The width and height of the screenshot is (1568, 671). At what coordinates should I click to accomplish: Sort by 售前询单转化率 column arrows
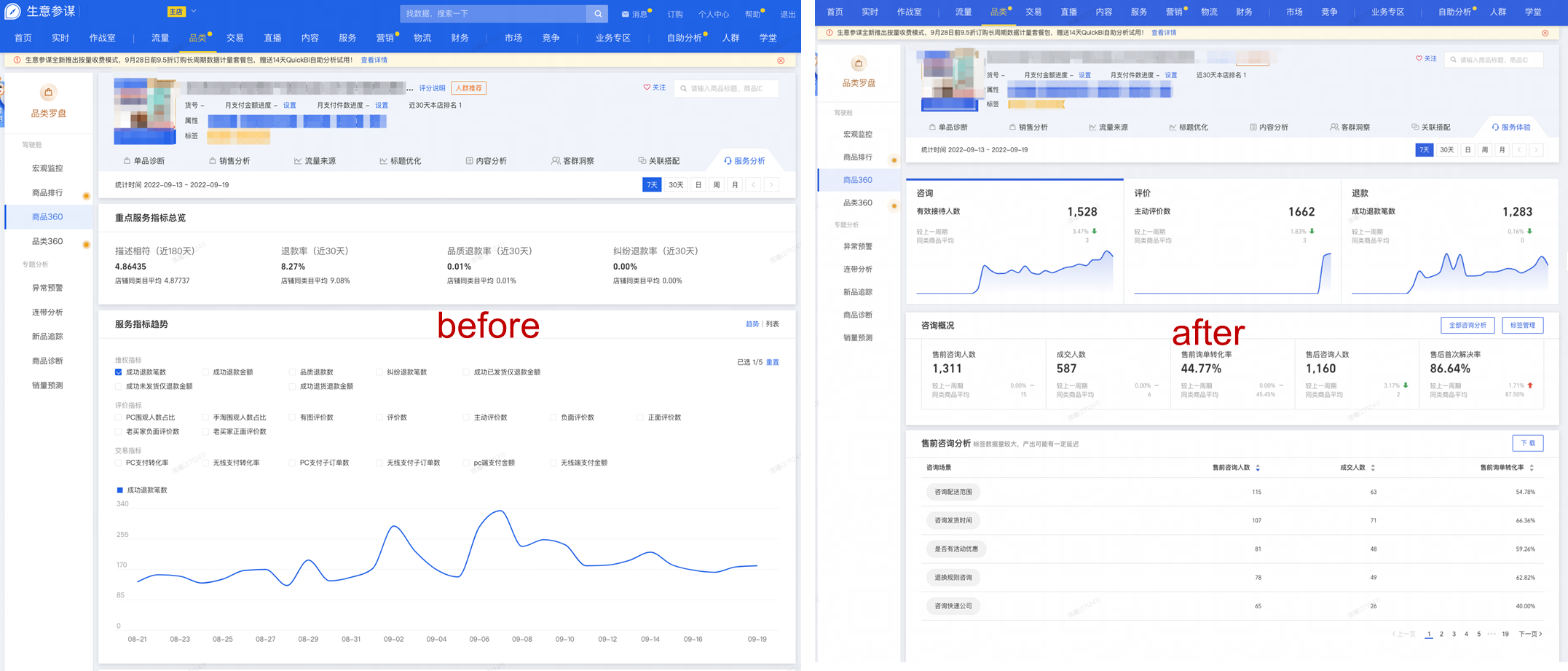[1532, 468]
